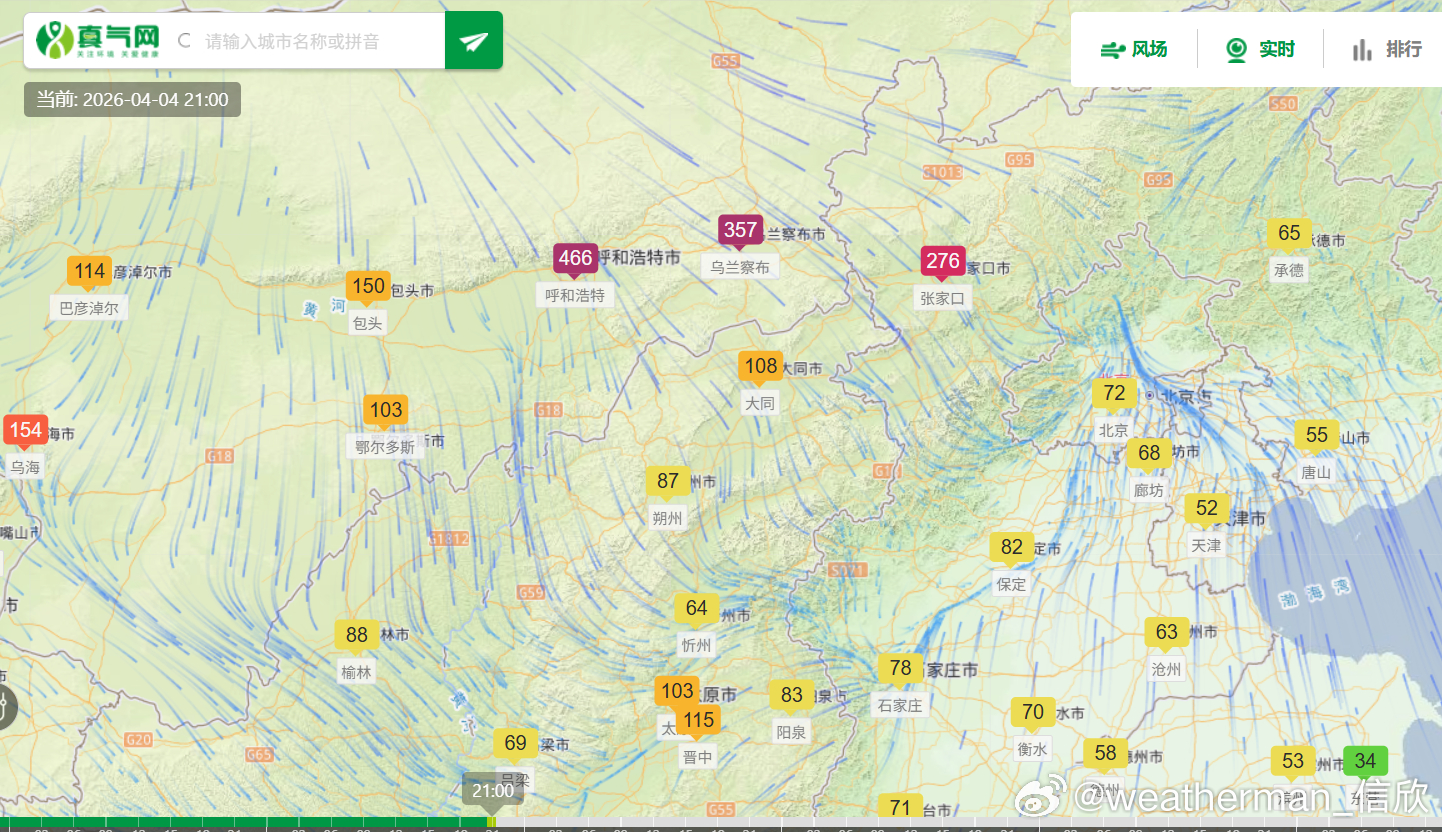Switch to the 风场 wind field view

(1134, 49)
